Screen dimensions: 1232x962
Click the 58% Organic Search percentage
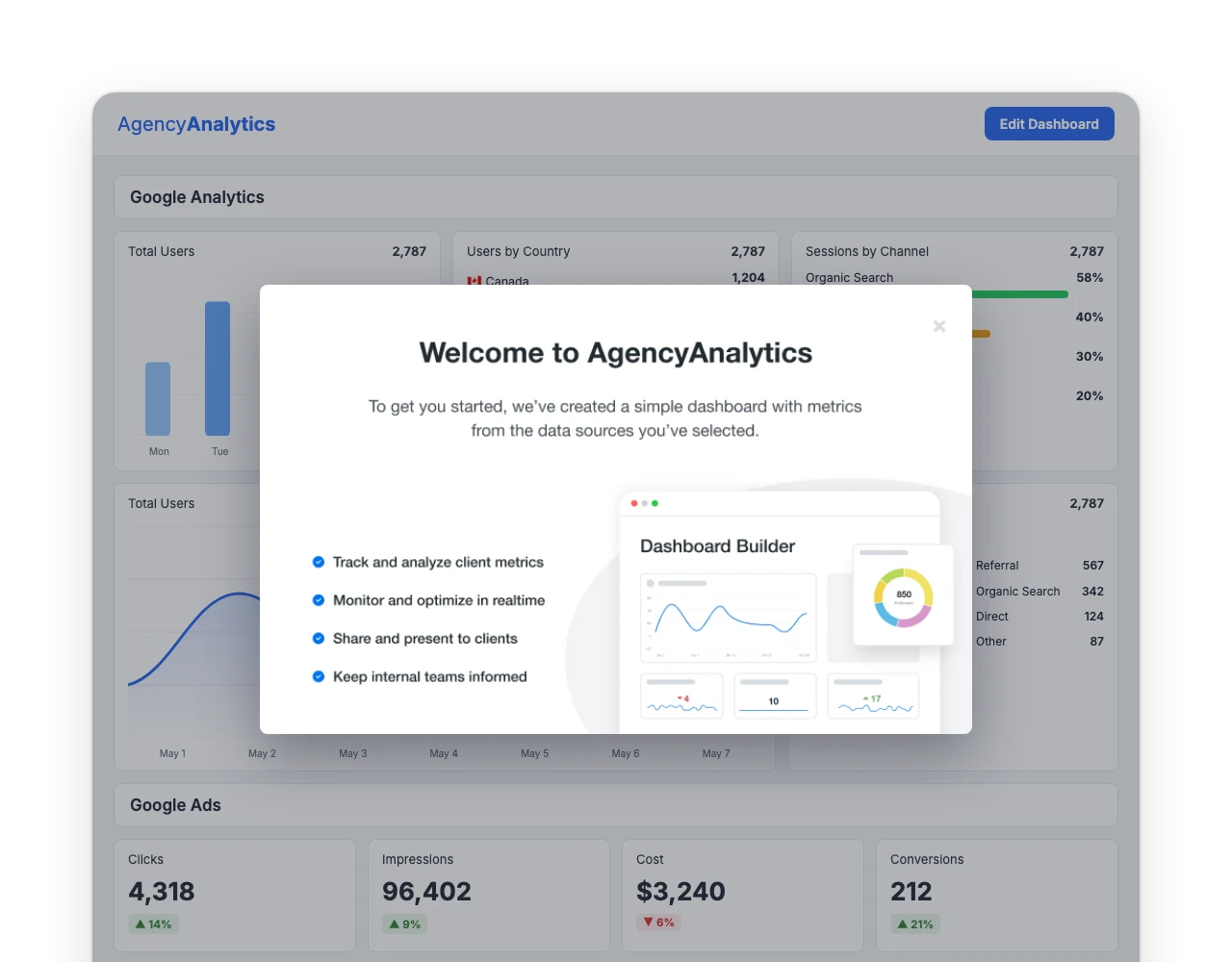click(1090, 278)
